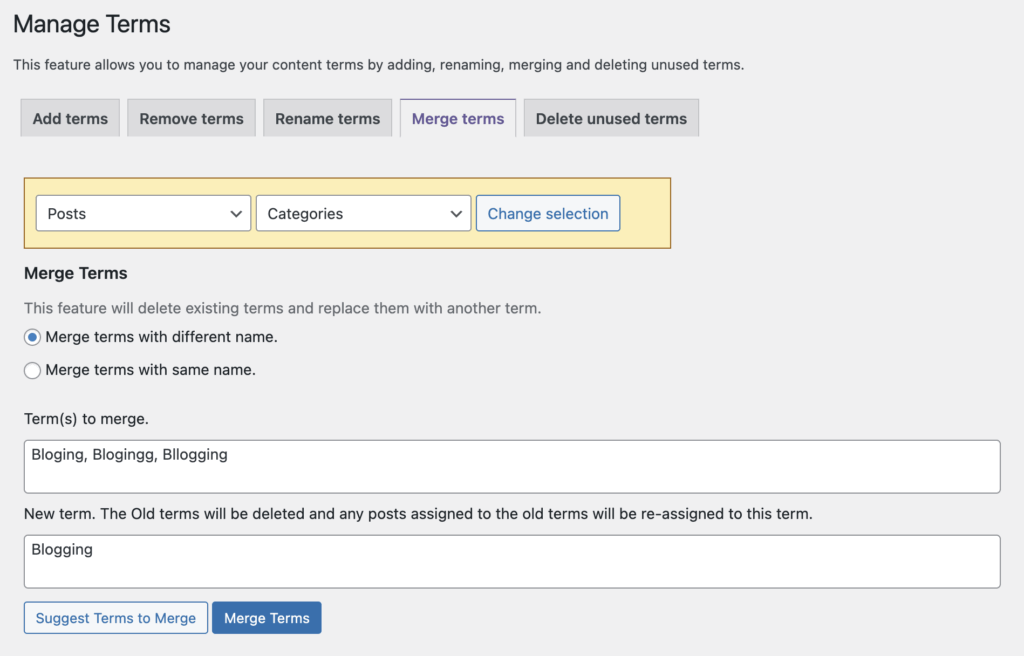Image resolution: width=1024 pixels, height=656 pixels.
Task: Click the "New term" text area
Action: point(512,561)
